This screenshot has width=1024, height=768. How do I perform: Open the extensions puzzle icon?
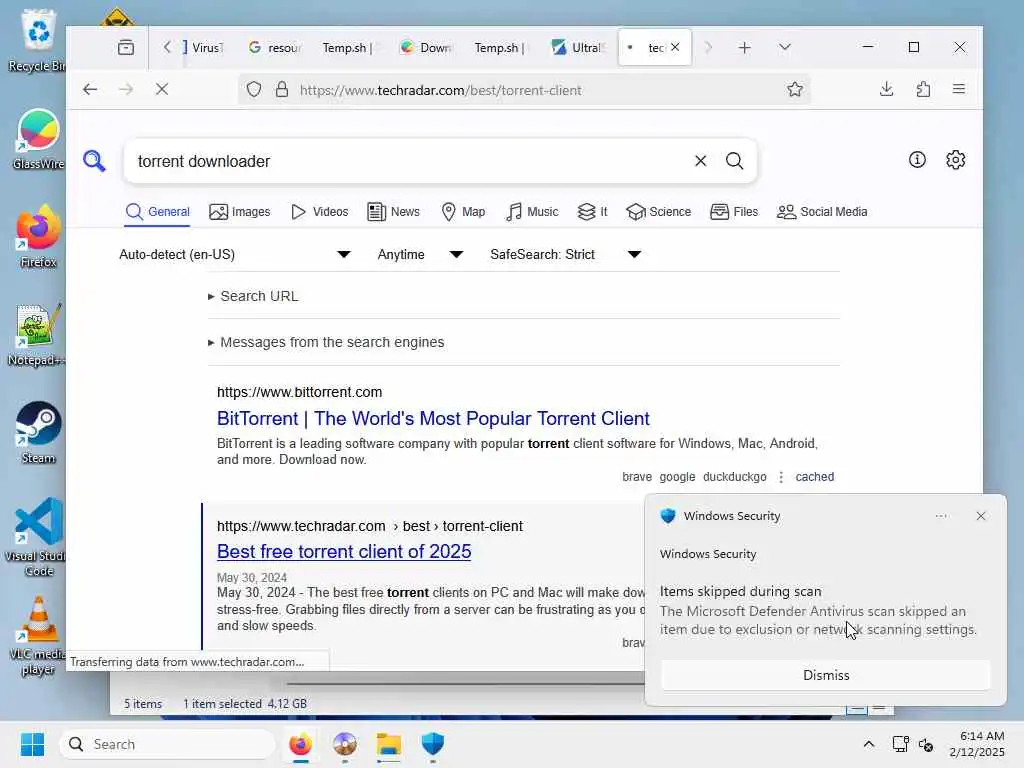click(923, 89)
